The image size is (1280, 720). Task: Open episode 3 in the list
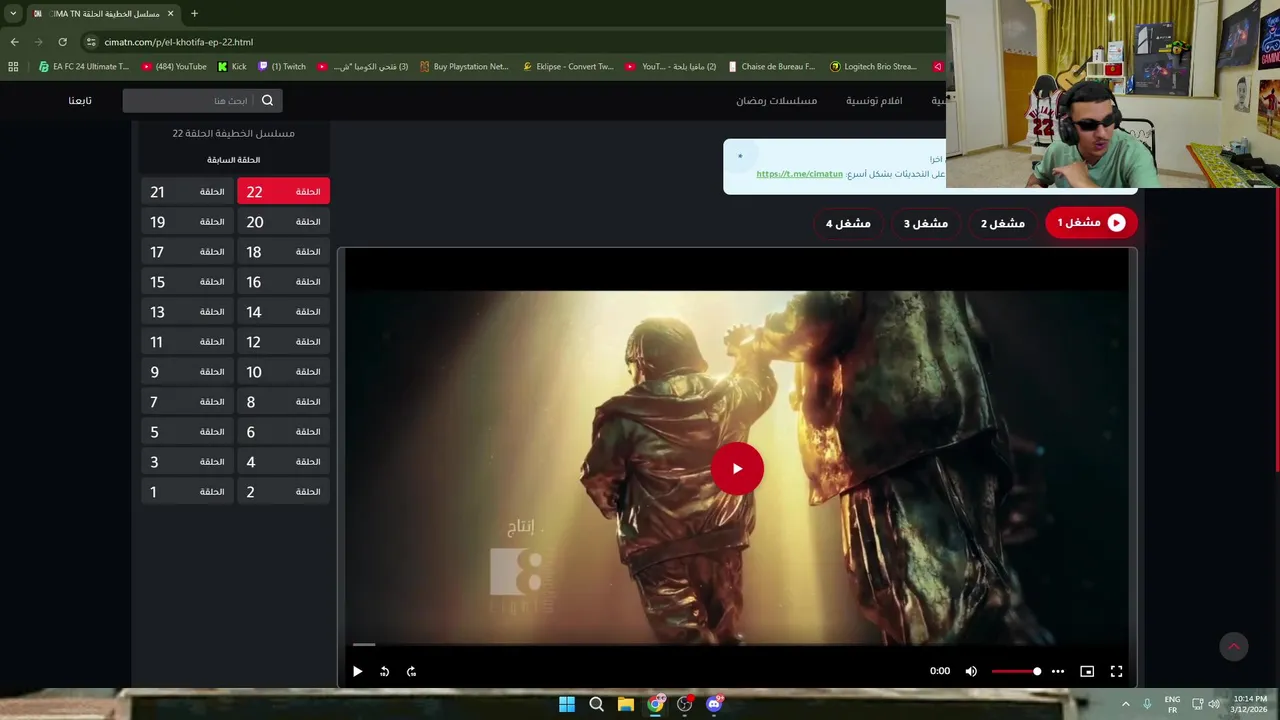click(x=187, y=461)
